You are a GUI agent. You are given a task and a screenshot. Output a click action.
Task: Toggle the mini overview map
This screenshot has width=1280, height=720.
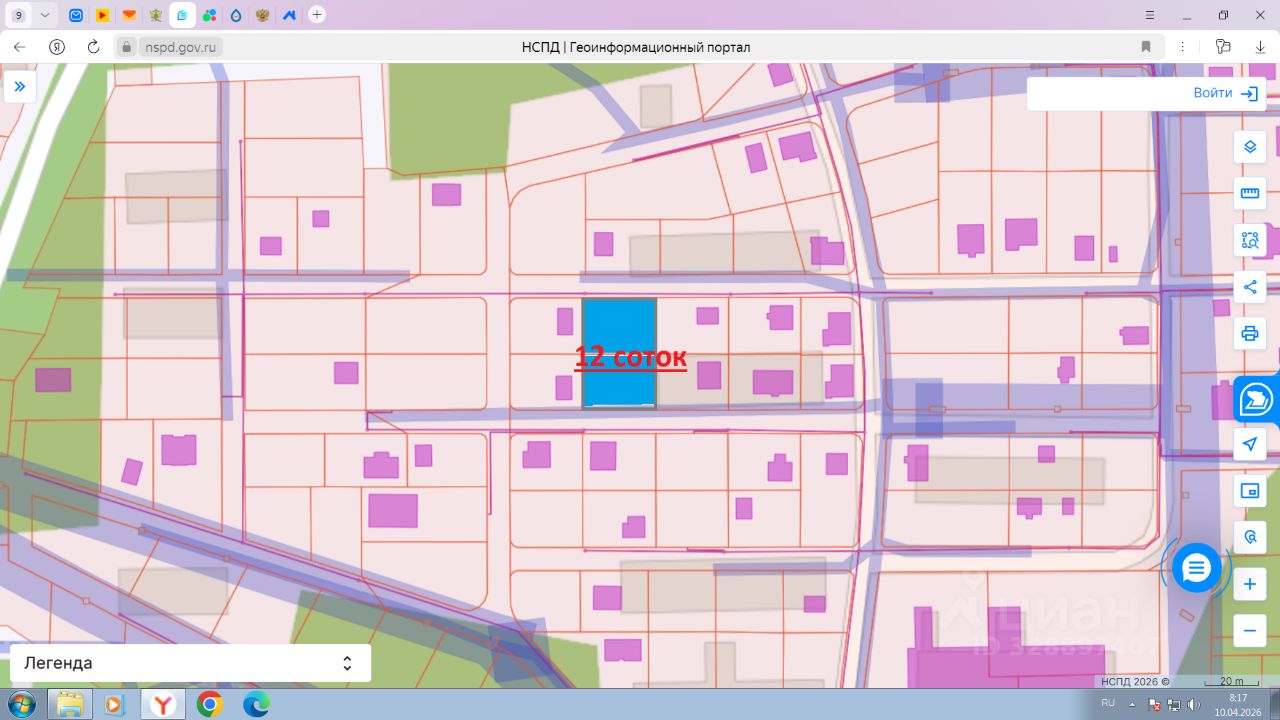[x=1249, y=491]
